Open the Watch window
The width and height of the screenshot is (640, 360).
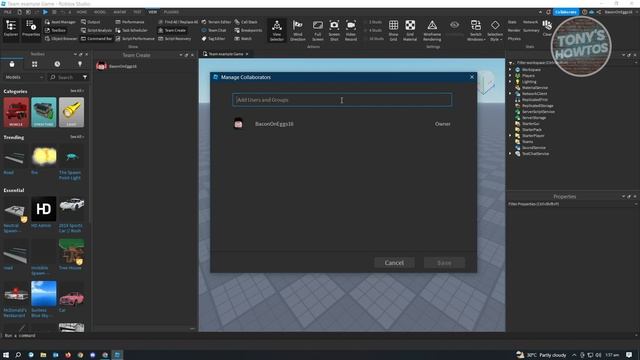tap(243, 39)
